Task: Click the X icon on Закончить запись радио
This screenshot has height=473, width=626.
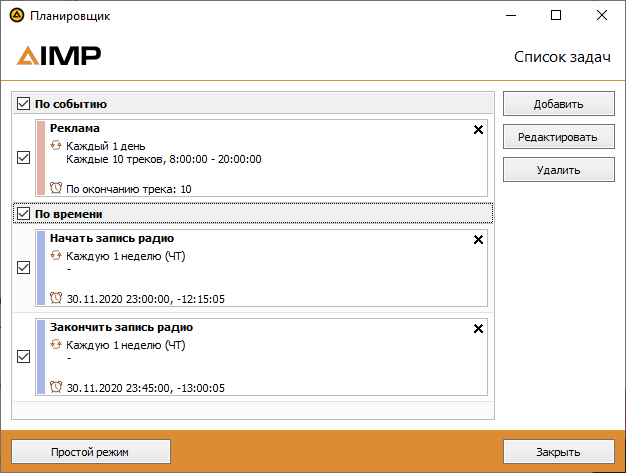Action: click(x=477, y=329)
